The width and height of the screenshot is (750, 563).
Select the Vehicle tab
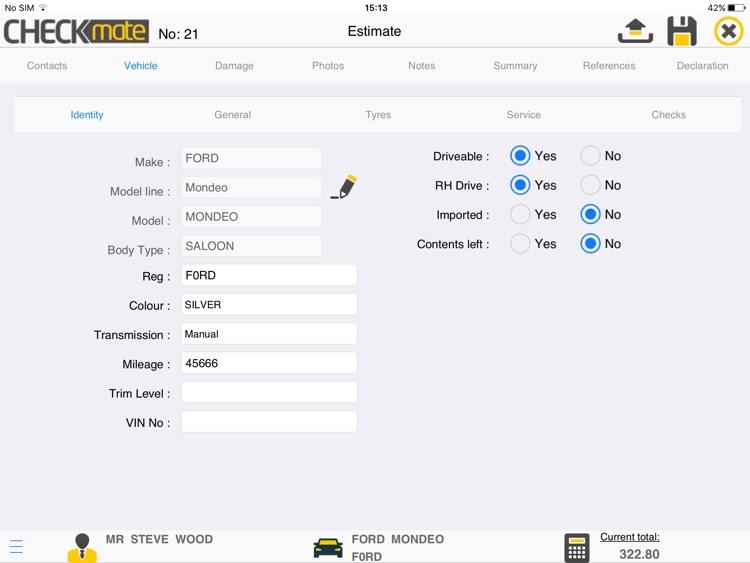[141, 66]
